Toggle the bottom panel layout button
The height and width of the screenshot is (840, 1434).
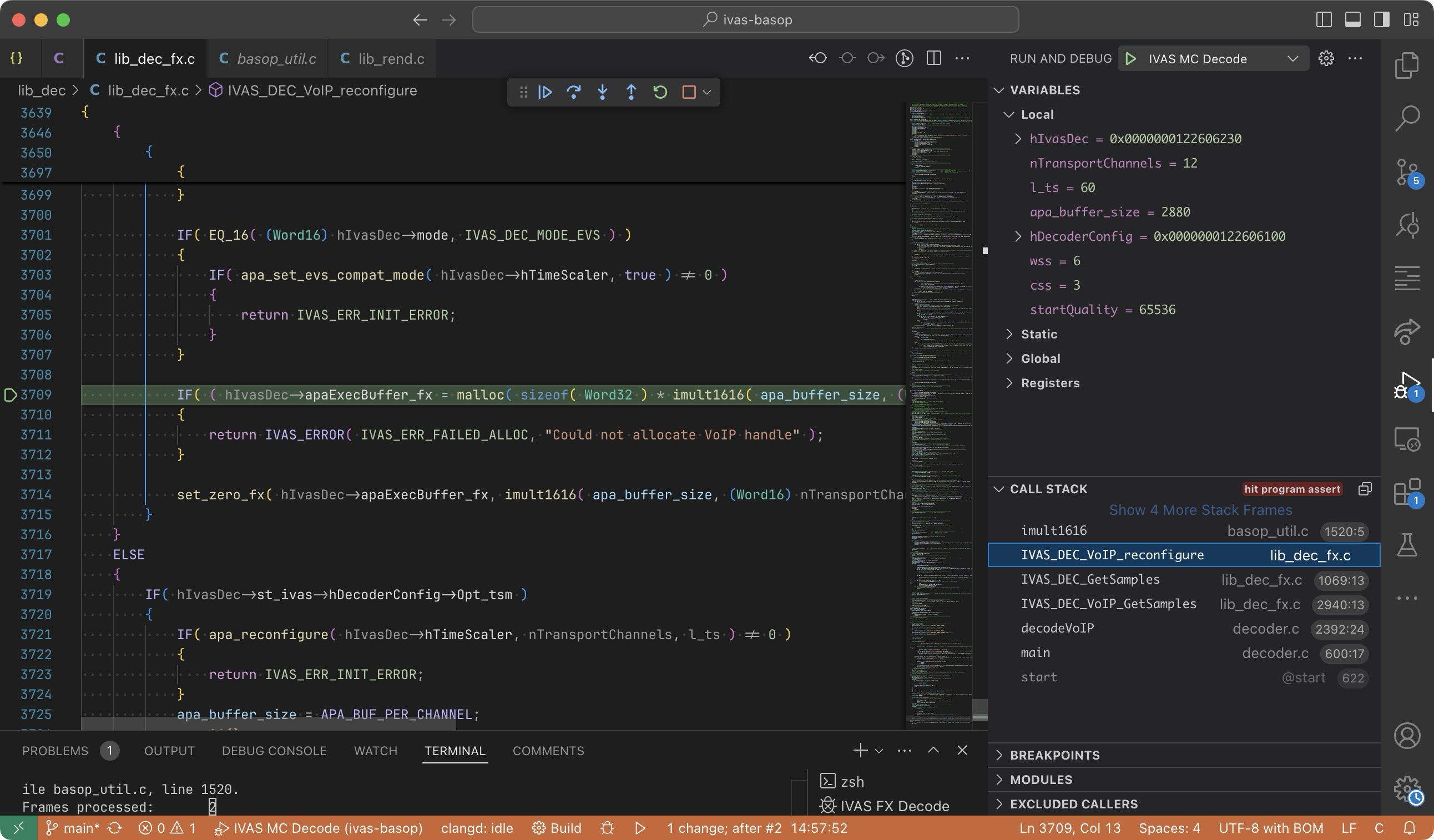1352,19
